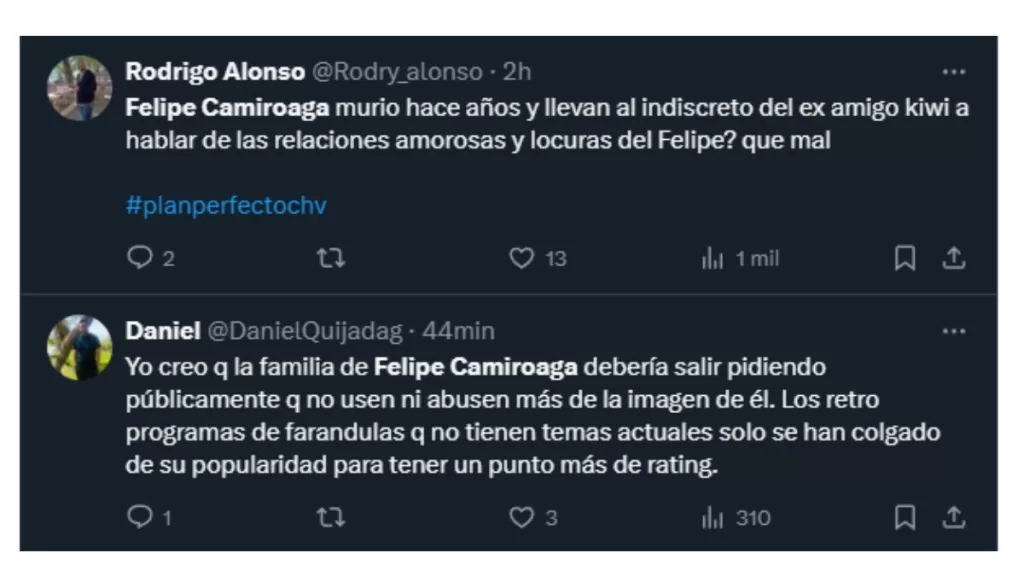View analytics of Daniel's tweet
Viewport: 1024px width, 576px height.
pyautogui.click(x=713, y=516)
